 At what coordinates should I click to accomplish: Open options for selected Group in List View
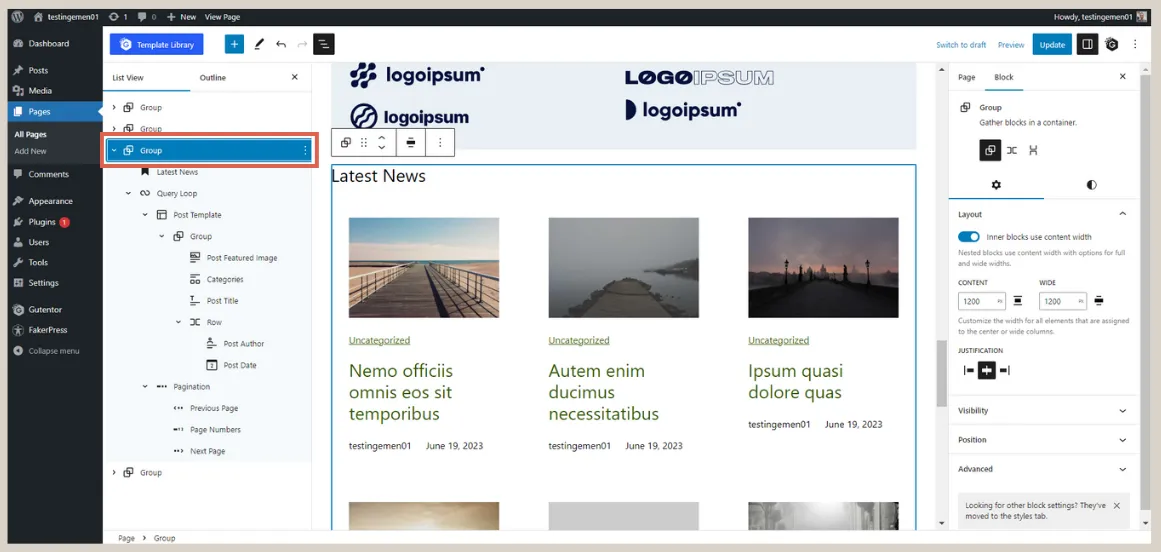(304, 150)
